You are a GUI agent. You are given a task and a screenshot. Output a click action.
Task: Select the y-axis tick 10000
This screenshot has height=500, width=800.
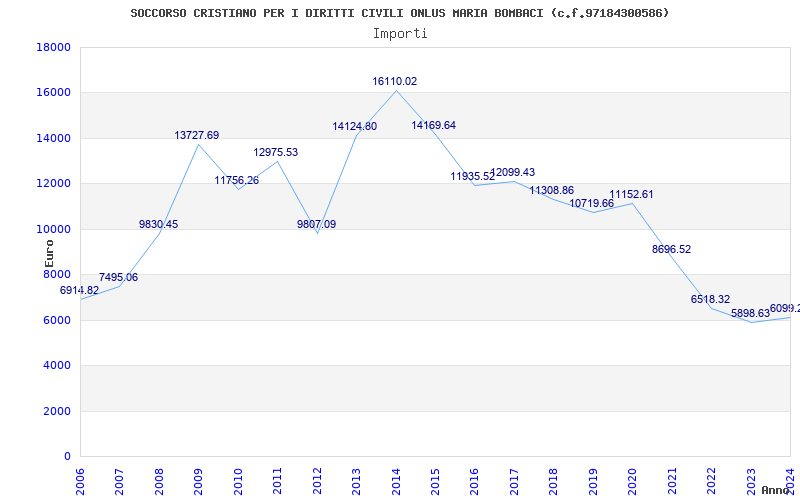pyautogui.click(x=54, y=230)
